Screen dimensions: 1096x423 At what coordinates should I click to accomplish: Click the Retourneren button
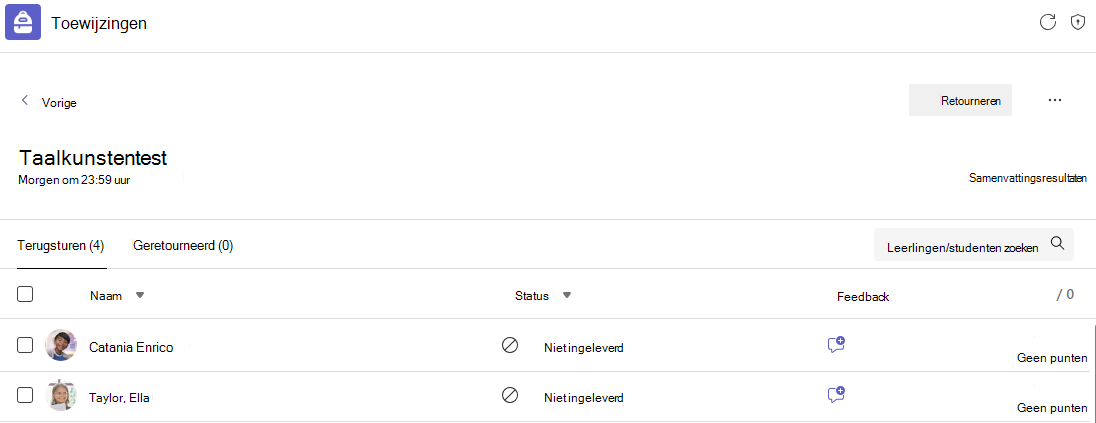[960, 100]
